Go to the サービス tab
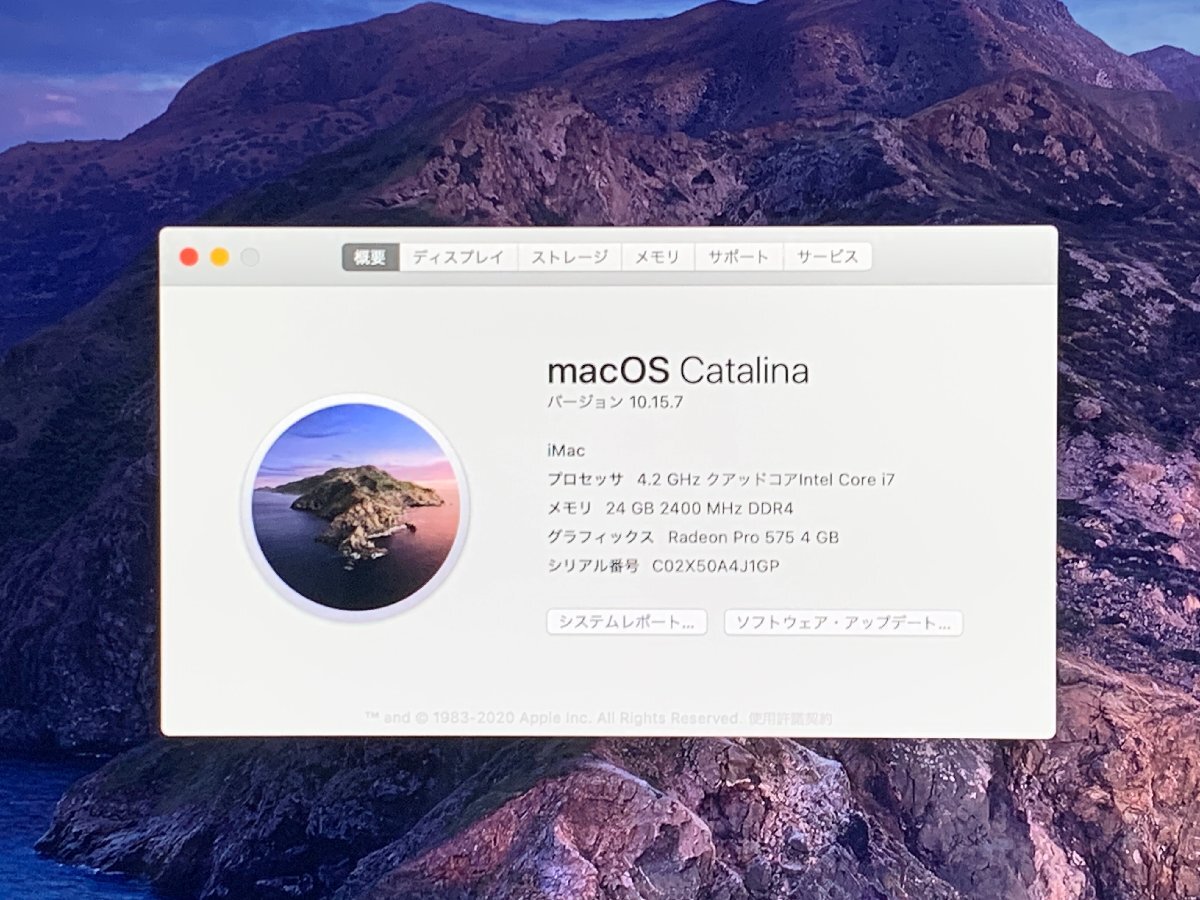 [827, 257]
